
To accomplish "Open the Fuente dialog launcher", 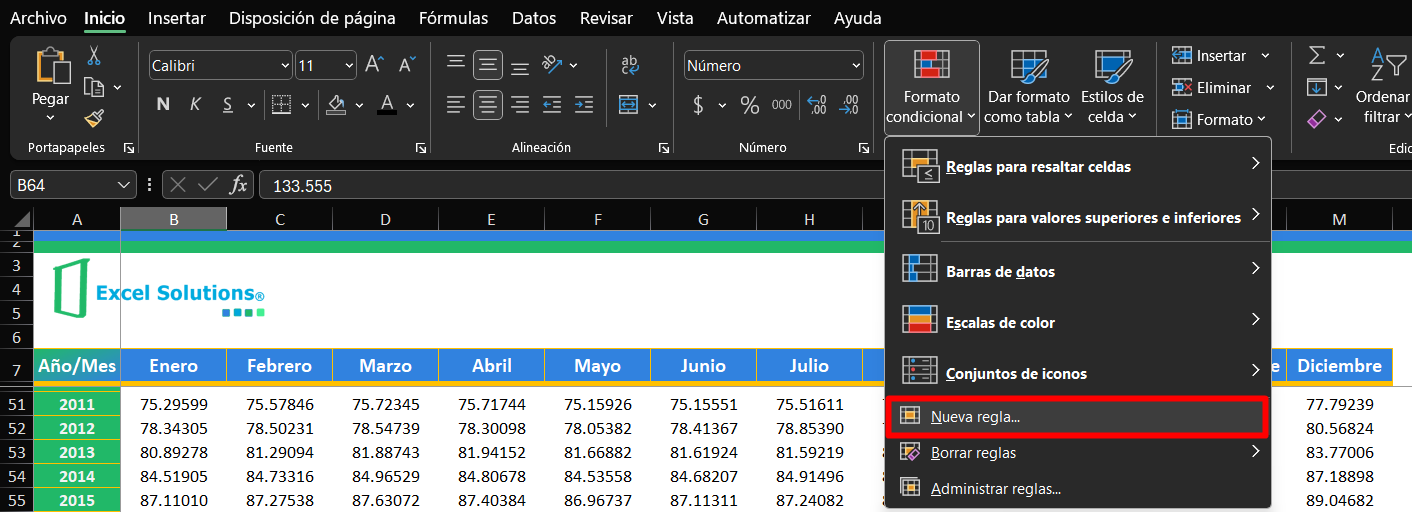I will point(422,148).
